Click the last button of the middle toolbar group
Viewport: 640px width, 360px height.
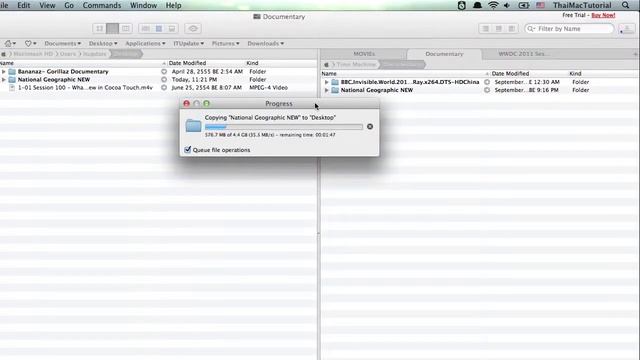point(172,29)
